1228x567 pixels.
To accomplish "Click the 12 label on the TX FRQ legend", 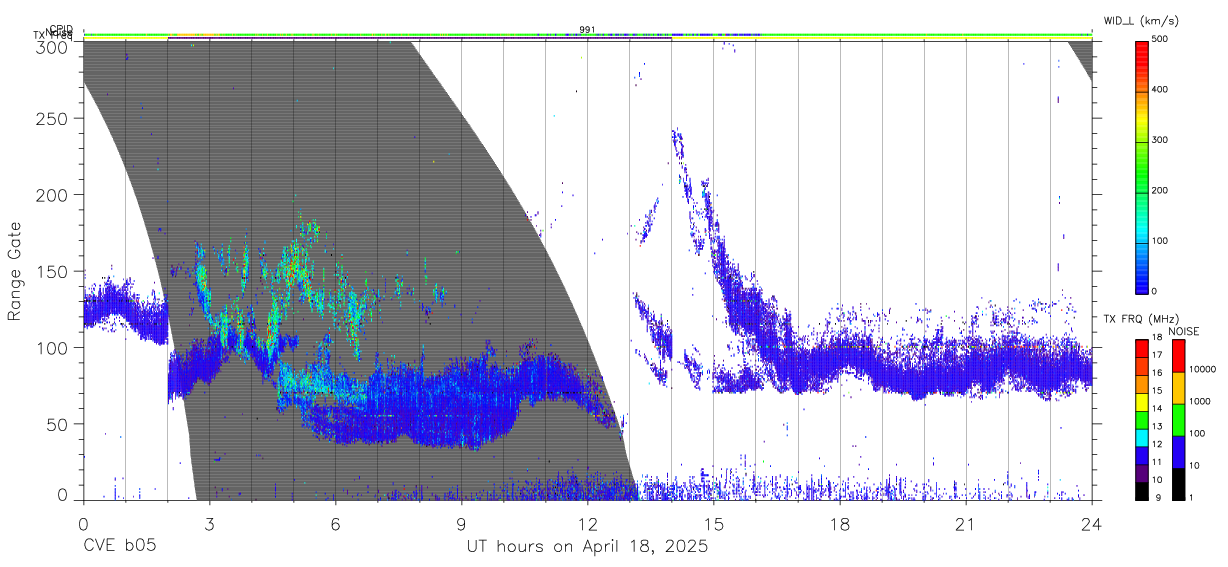I will tap(1156, 444).
